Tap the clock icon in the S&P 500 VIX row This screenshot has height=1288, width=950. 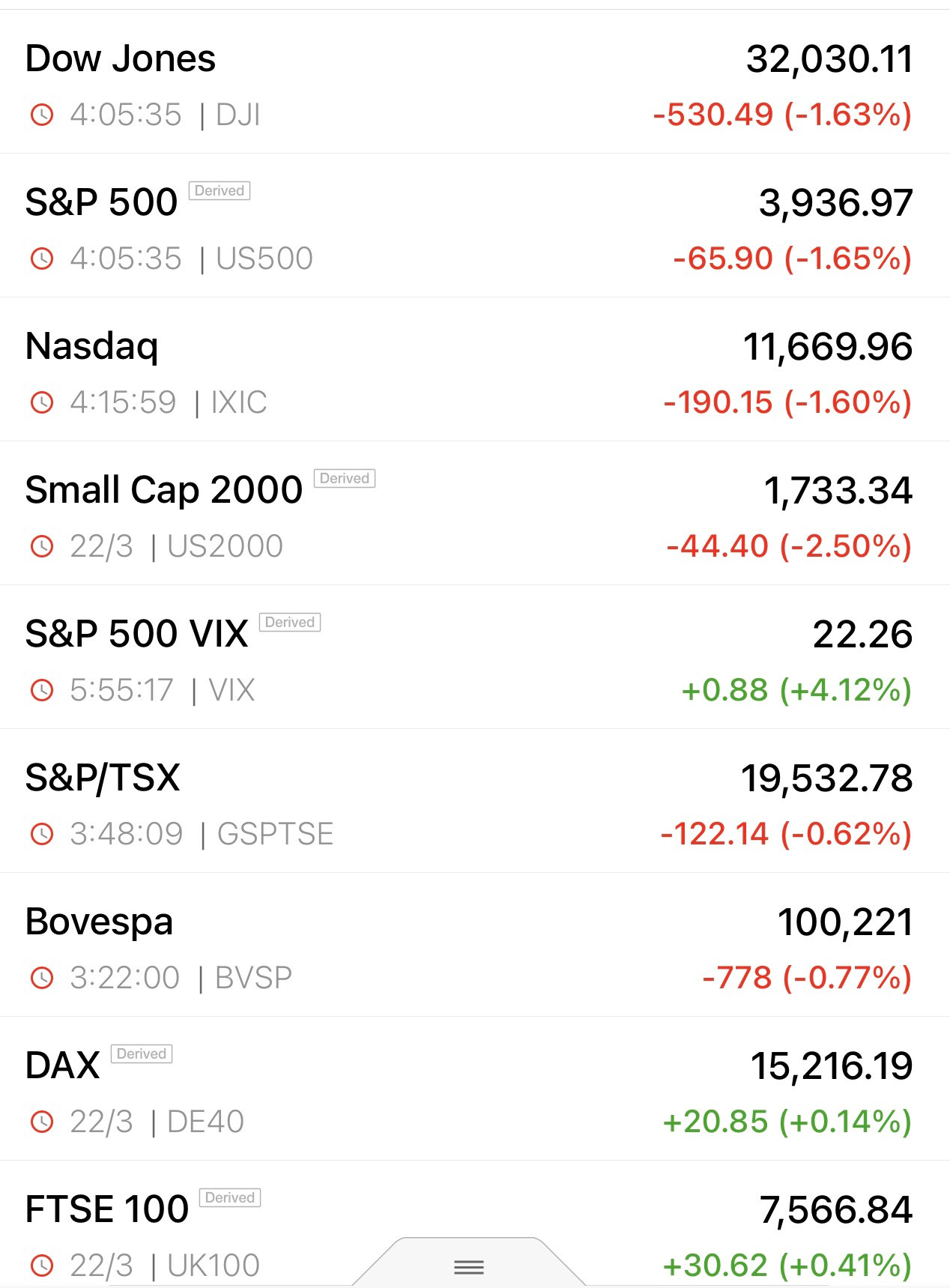point(42,690)
